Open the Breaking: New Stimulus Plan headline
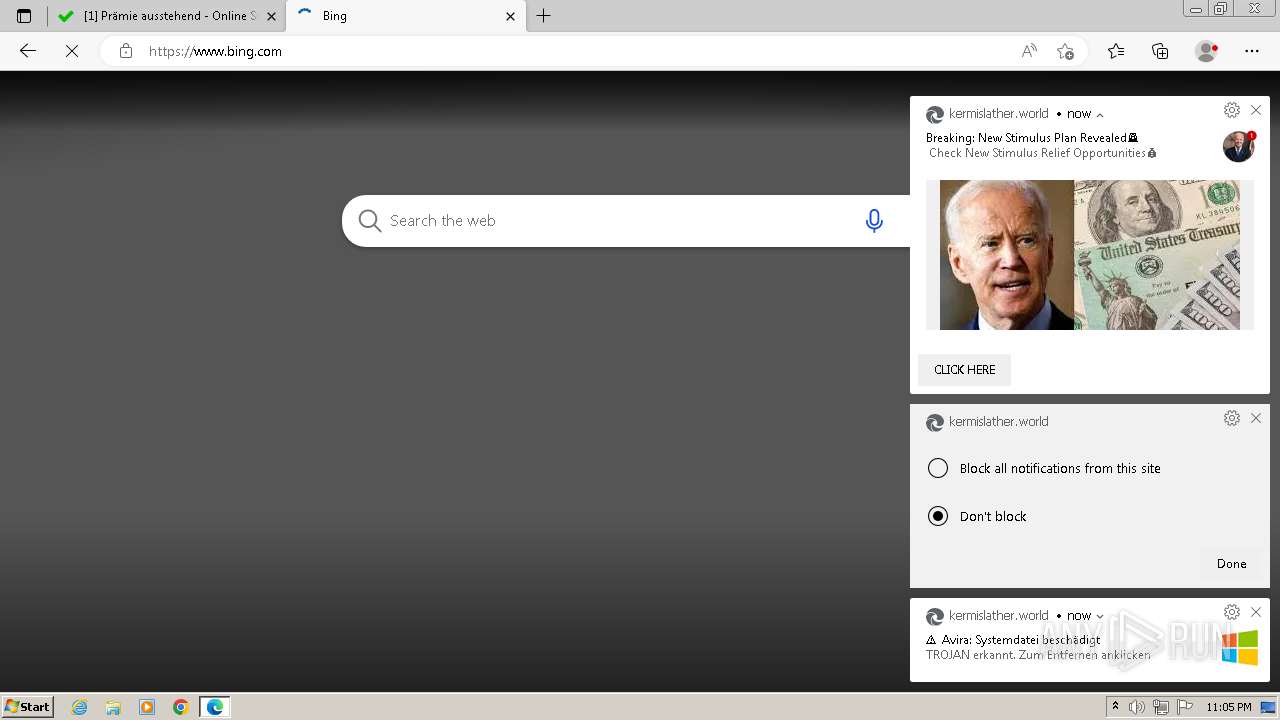1280x720 pixels. (1031, 138)
